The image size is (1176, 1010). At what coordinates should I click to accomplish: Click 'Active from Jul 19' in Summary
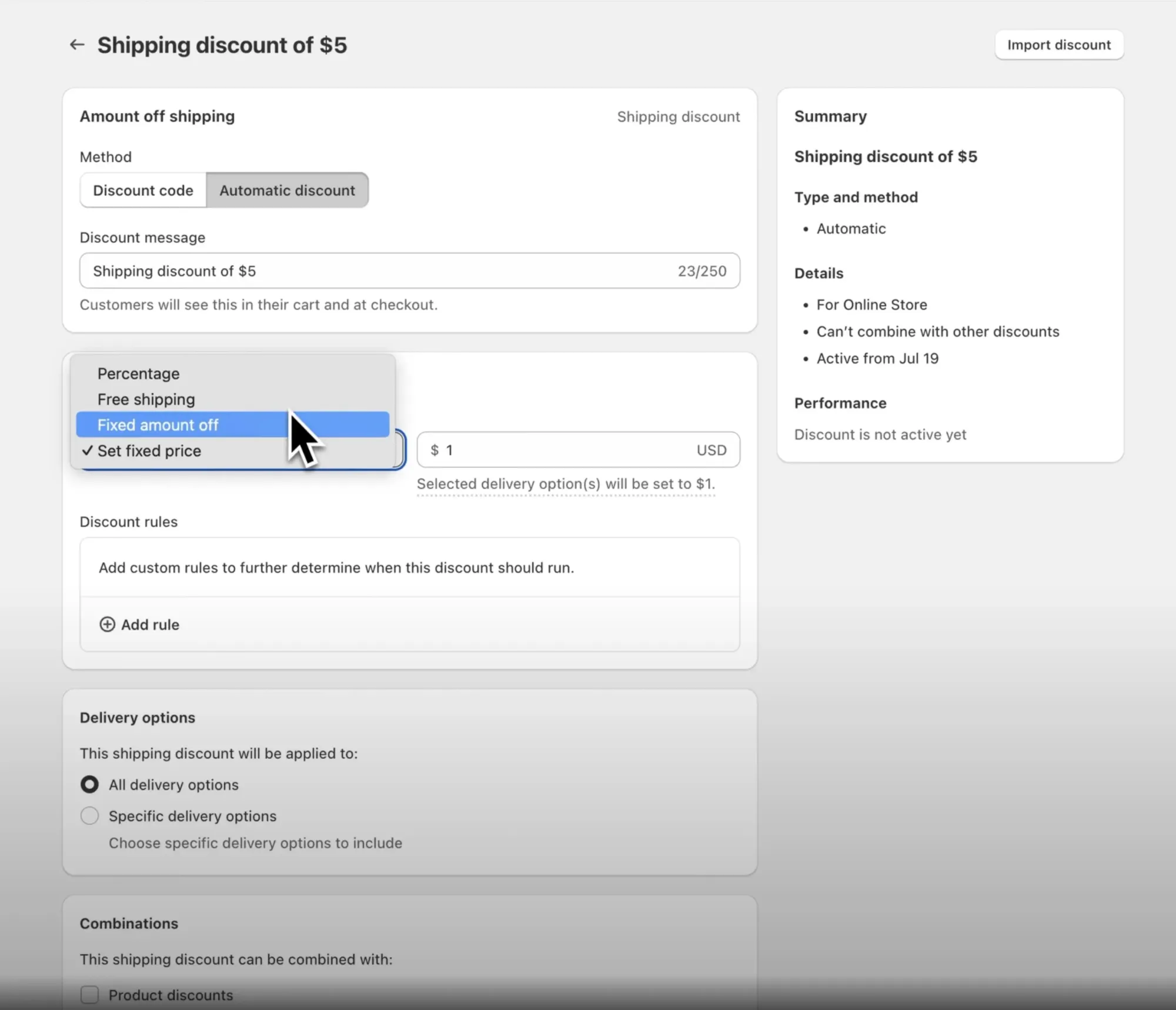click(x=877, y=358)
